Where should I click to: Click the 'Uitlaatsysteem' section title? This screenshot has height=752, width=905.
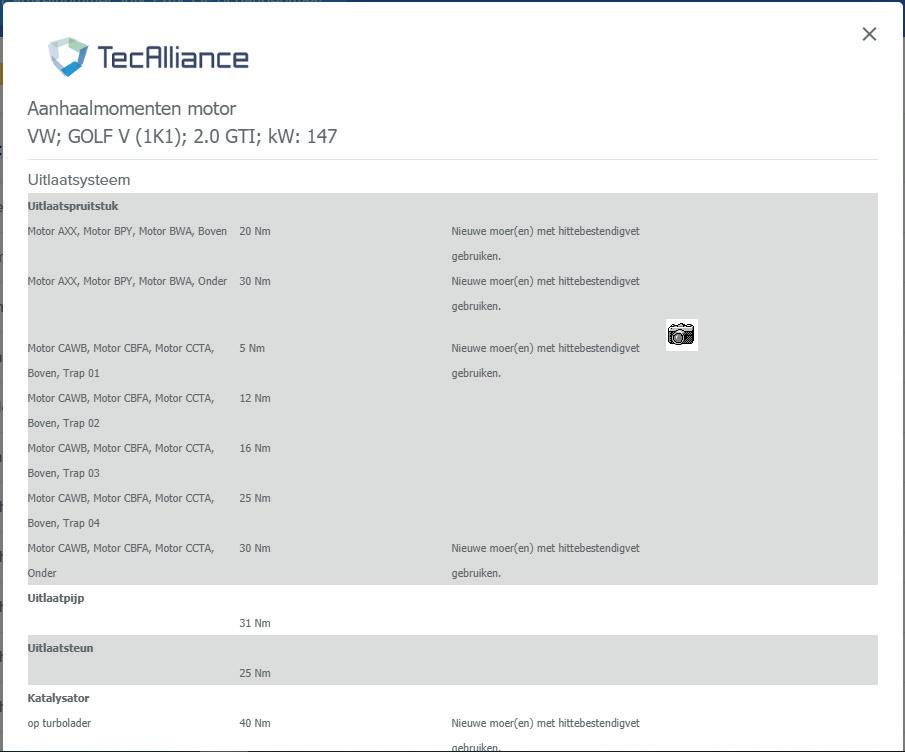[x=79, y=180]
